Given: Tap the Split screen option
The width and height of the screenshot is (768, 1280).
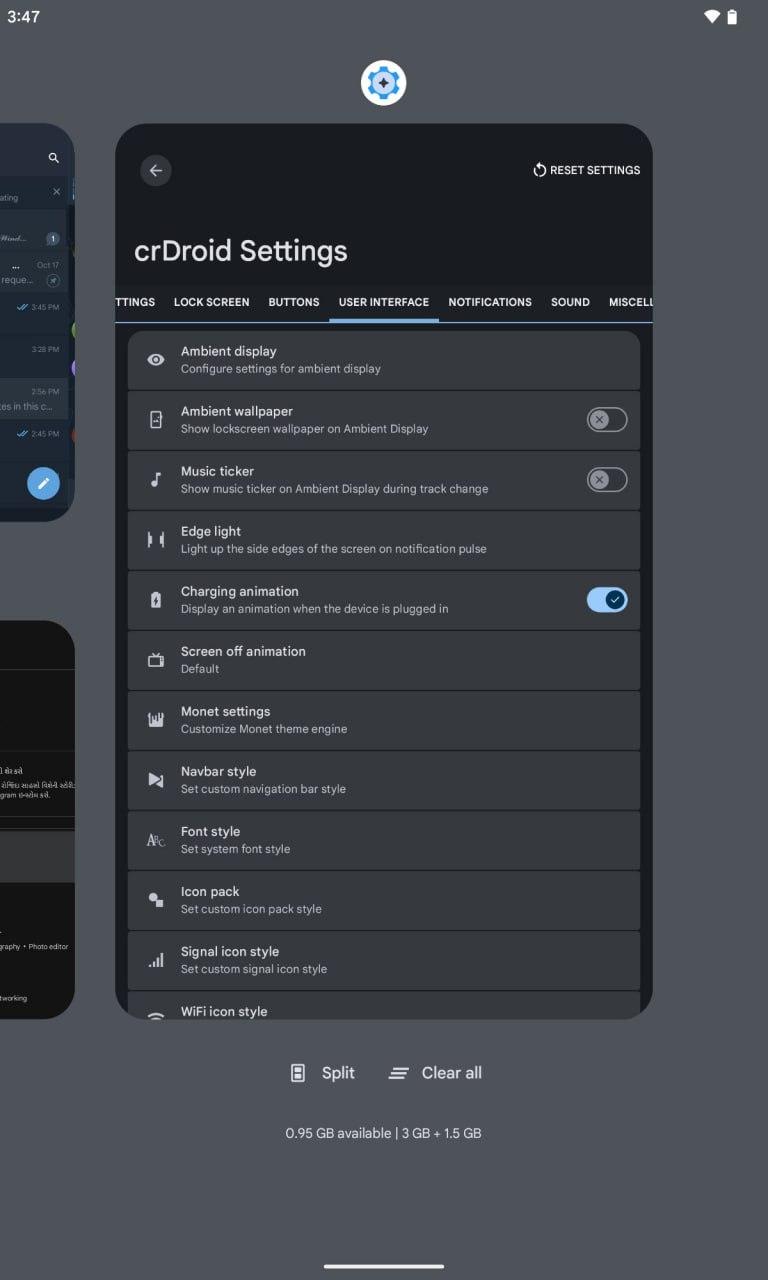Looking at the screenshot, I should [x=322, y=1073].
